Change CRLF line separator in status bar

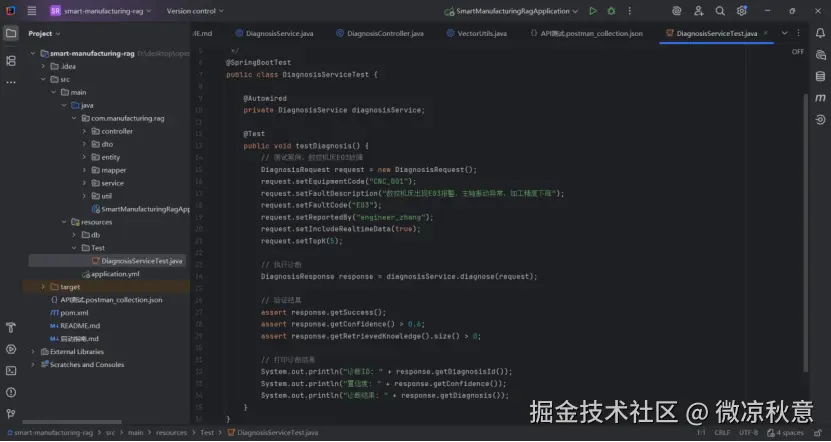[722, 433]
